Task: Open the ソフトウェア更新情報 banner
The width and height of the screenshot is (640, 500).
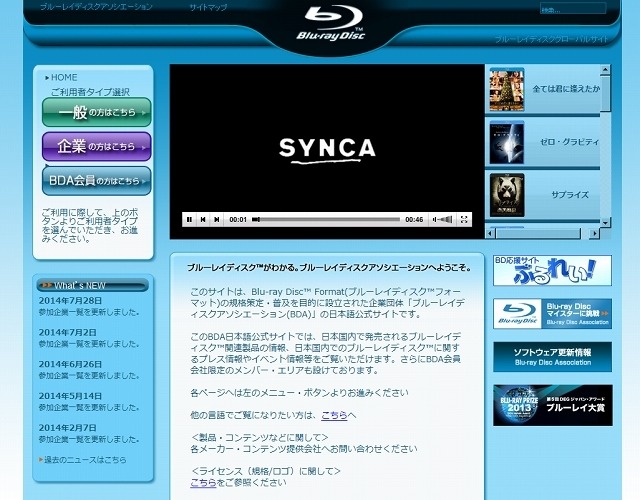Action: (x=552, y=357)
